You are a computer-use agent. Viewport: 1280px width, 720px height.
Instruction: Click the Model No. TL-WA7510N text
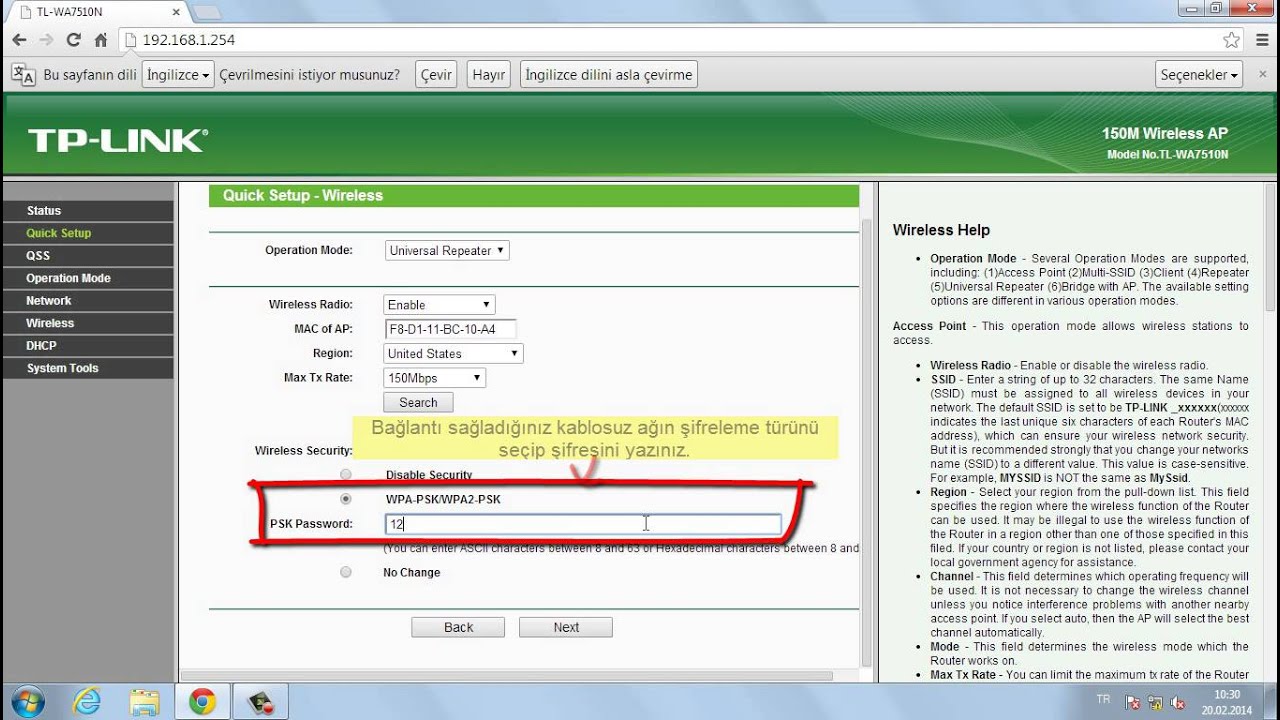point(1167,155)
